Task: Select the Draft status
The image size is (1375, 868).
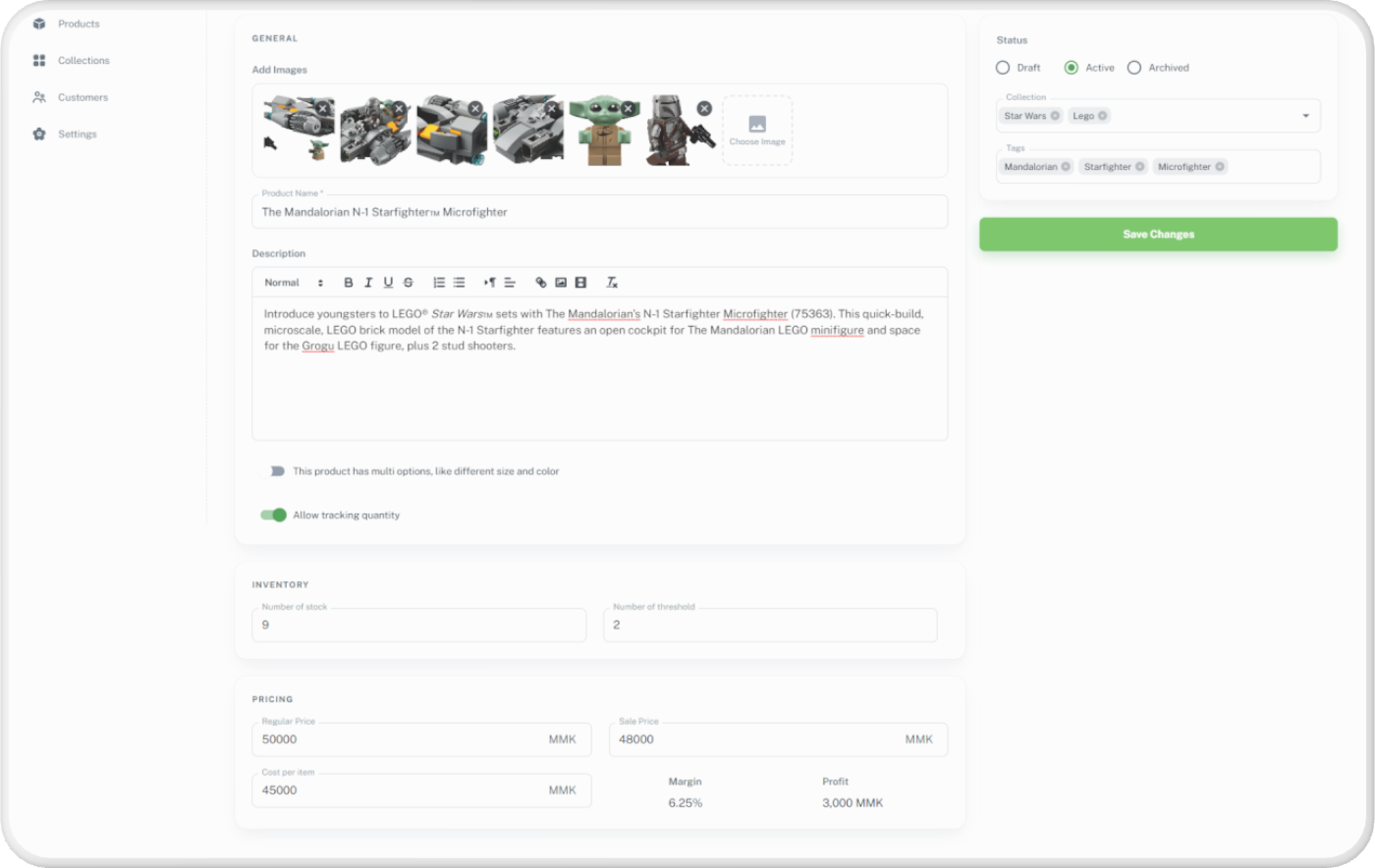Action: click(1003, 67)
